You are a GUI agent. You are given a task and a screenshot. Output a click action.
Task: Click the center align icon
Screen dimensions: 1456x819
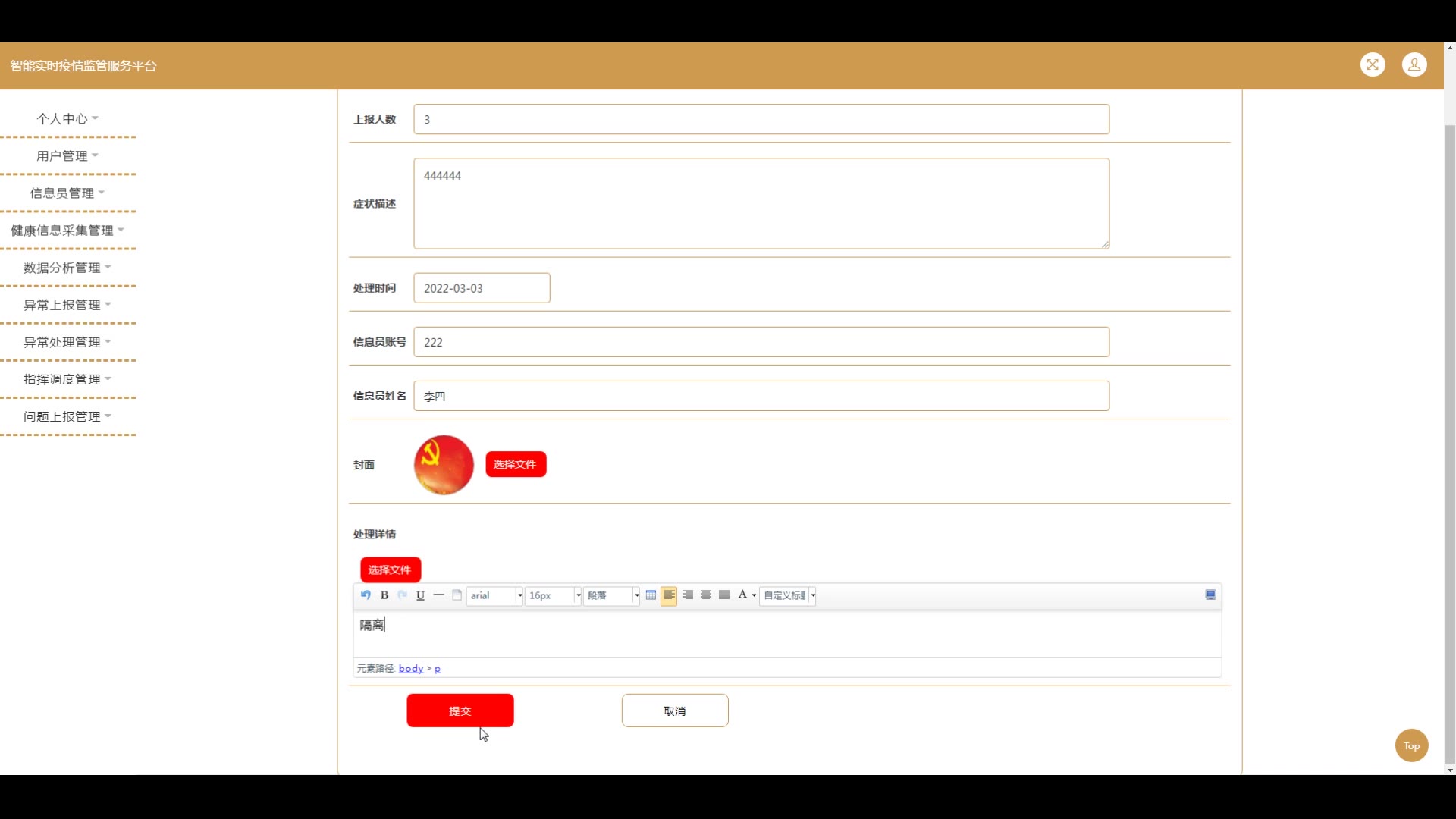point(706,595)
